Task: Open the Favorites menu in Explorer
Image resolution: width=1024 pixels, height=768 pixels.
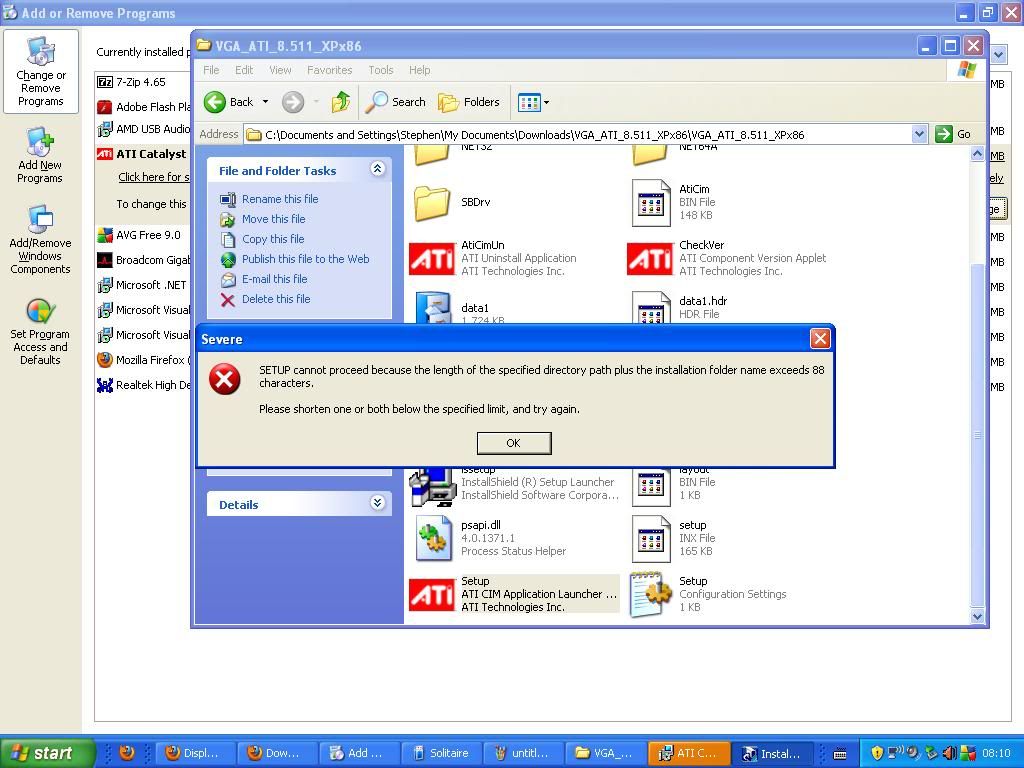Action: coord(329,70)
